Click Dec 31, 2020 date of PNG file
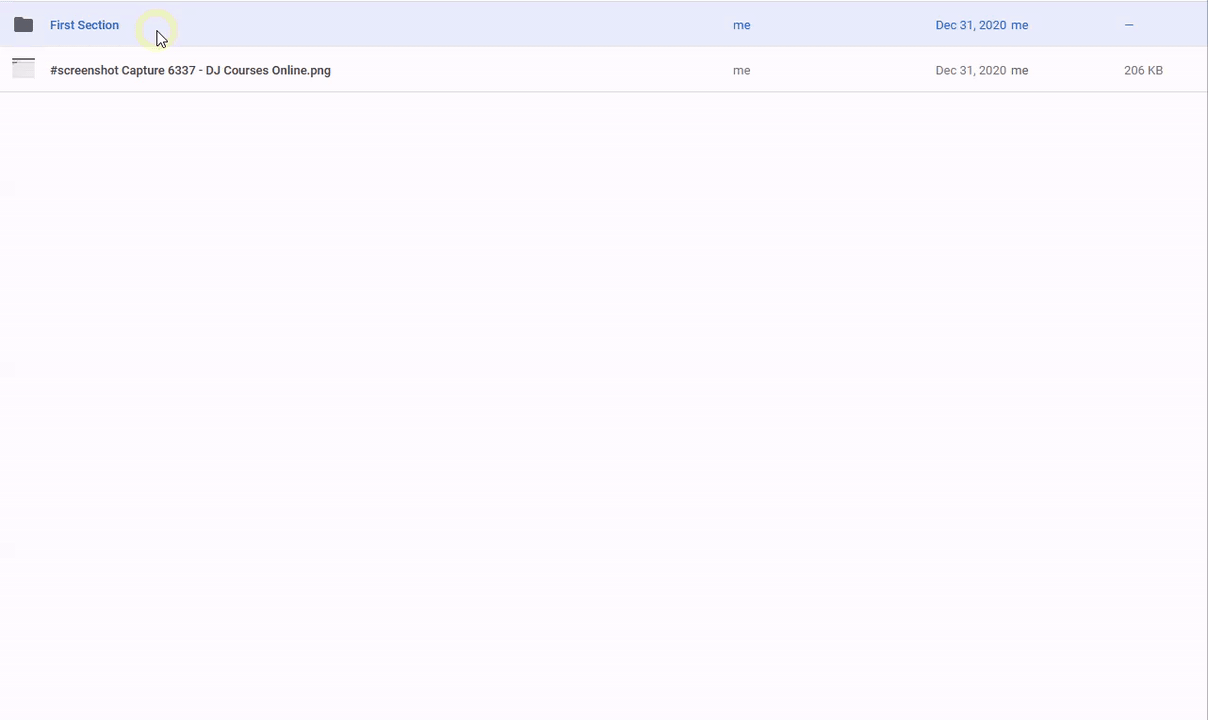Screen dimensions: 1208x720 pyautogui.click(x=970, y=70)
